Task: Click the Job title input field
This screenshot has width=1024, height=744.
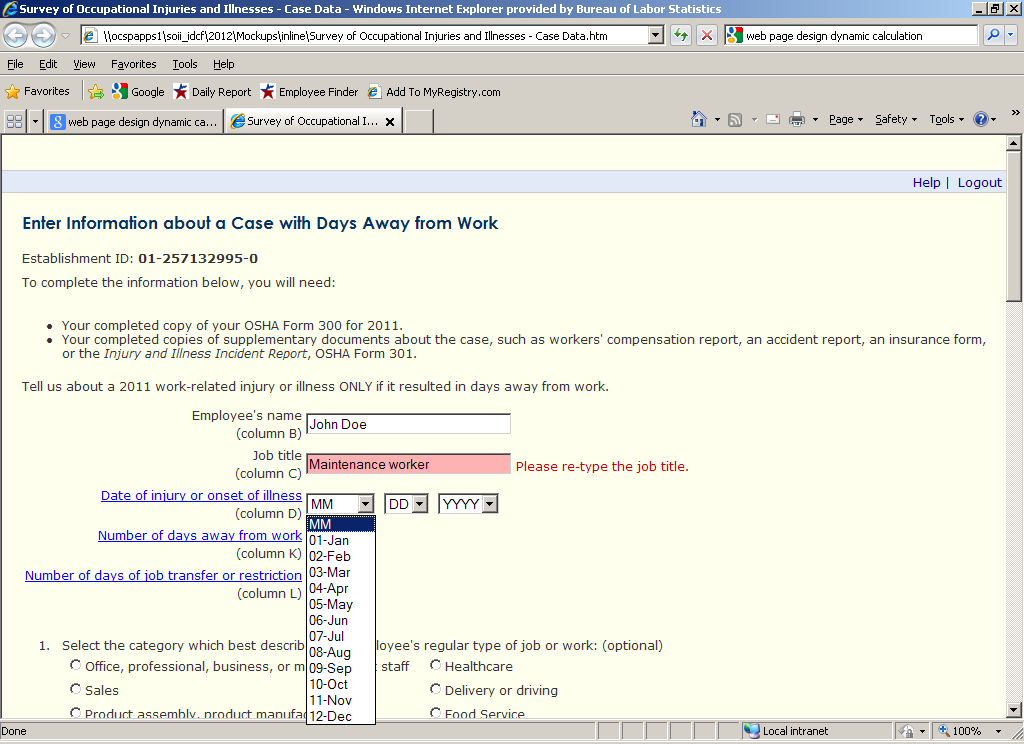Action: (408, 464)
